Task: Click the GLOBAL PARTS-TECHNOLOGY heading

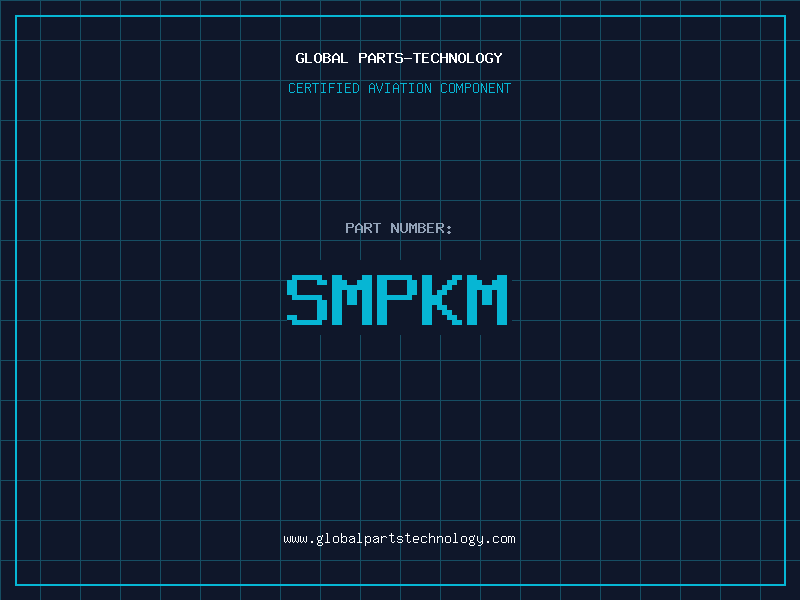Action: tap(399, 58)
